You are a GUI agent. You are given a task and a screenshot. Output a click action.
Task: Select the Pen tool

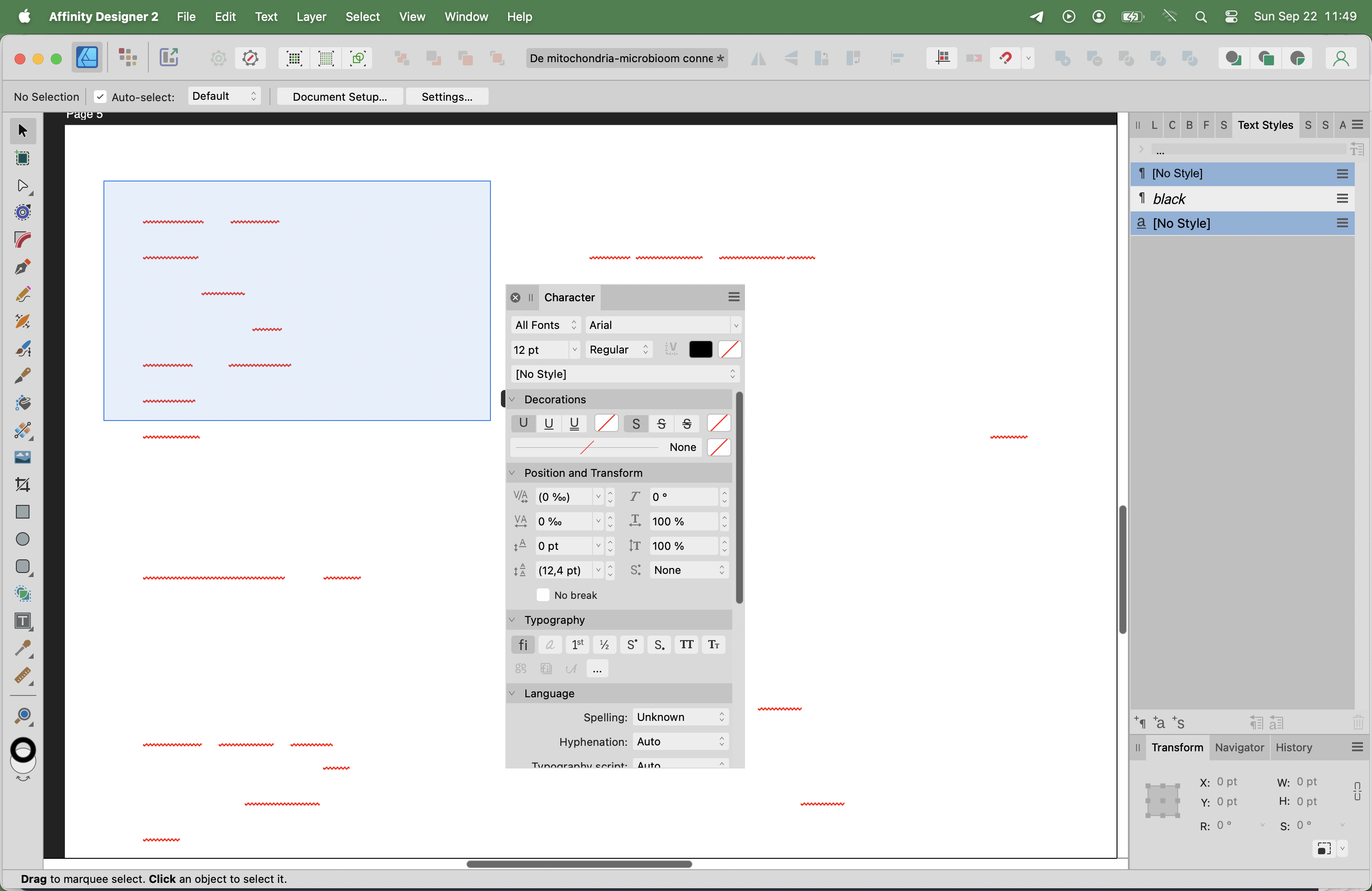(23, 267)
